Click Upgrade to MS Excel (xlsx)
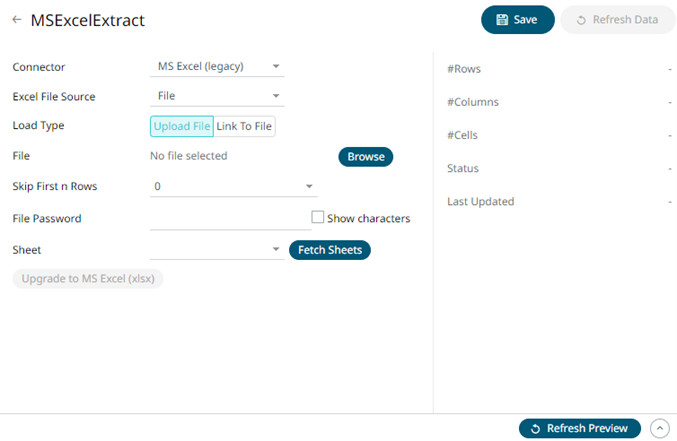The image size is (677, 441). (88, 278)
